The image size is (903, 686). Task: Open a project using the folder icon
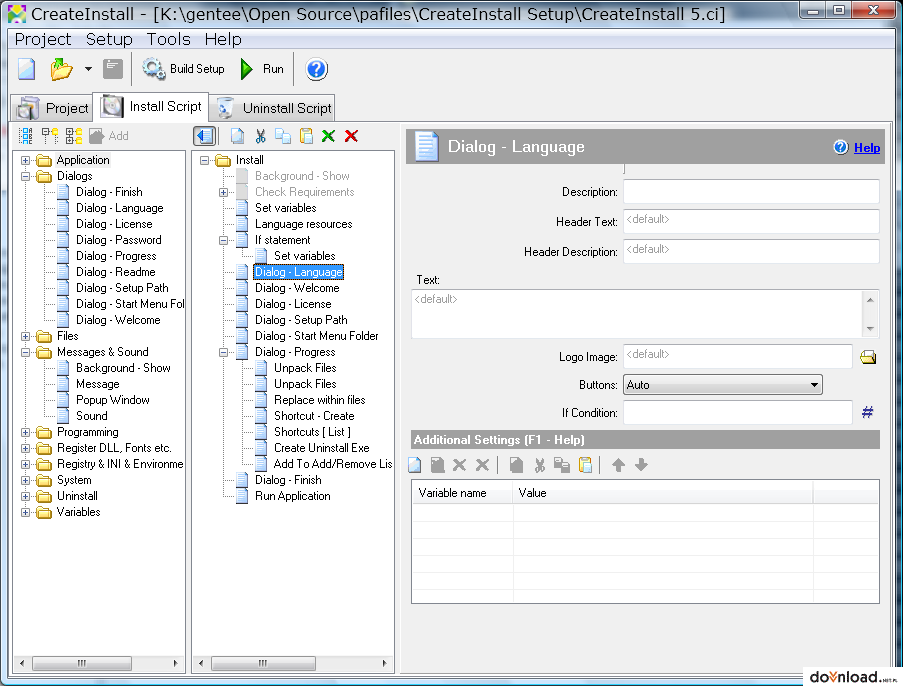click(x=61, y=69)
